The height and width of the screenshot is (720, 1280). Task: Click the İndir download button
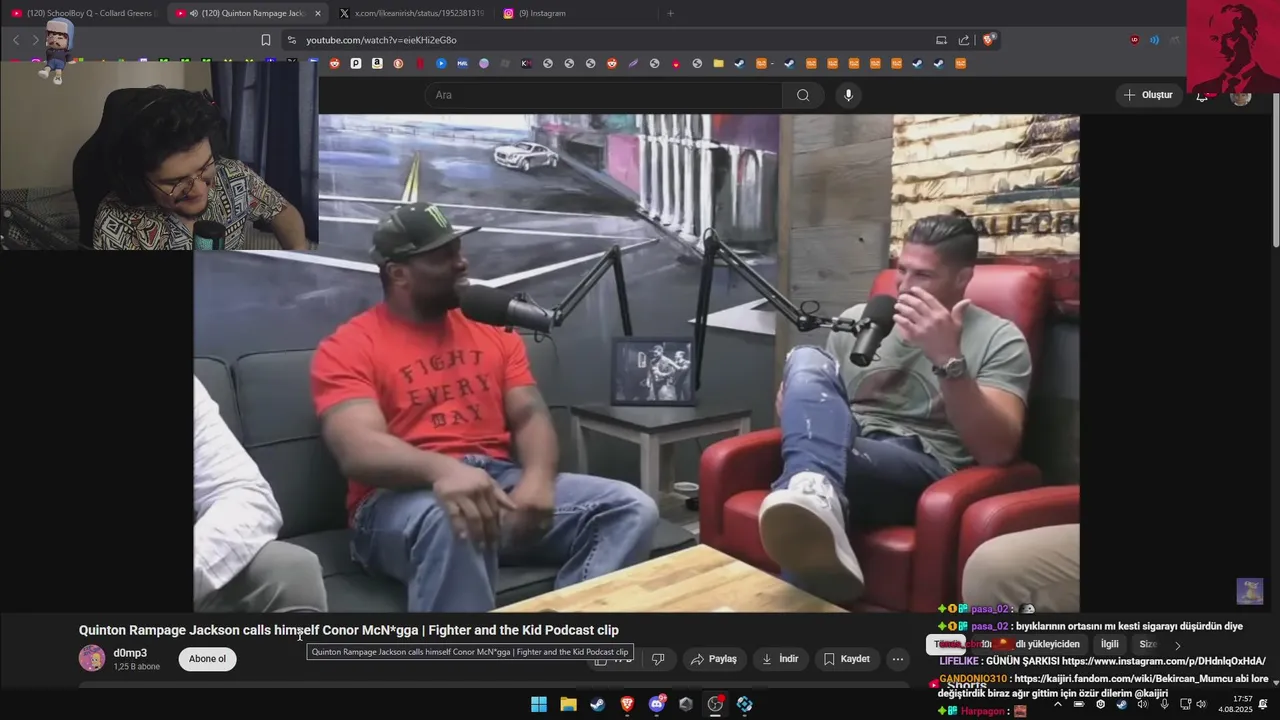[x=780, y=659]
